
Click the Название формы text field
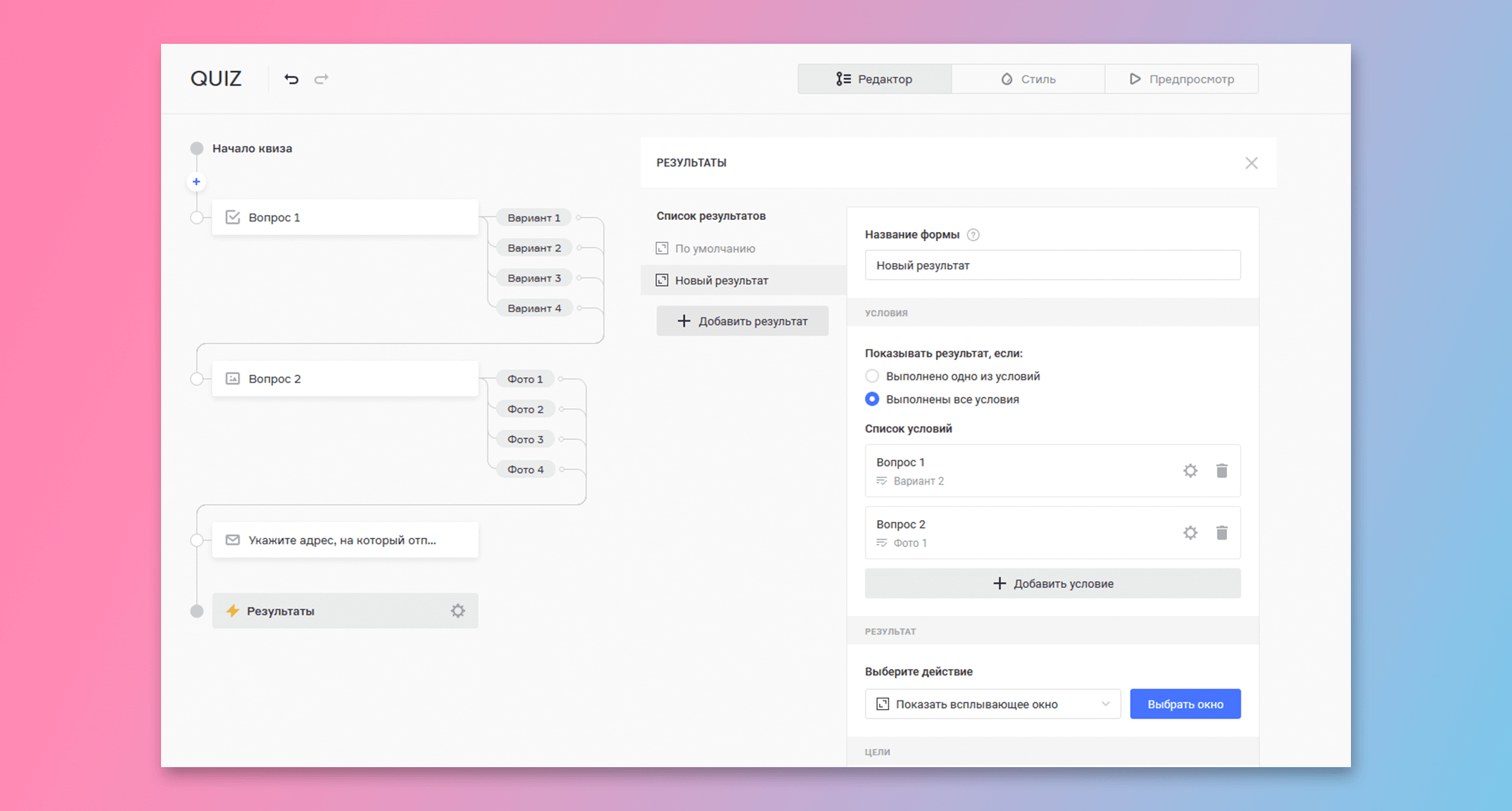click(x=1052, y=265)
